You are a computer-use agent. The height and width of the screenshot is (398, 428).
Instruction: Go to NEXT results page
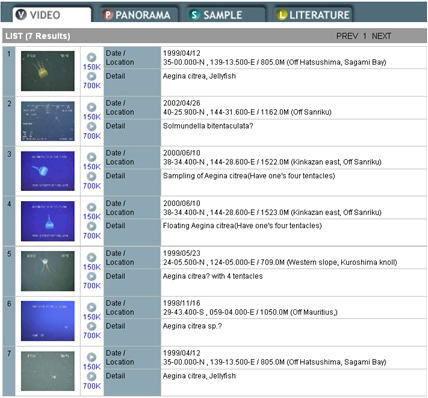(381, 36)
